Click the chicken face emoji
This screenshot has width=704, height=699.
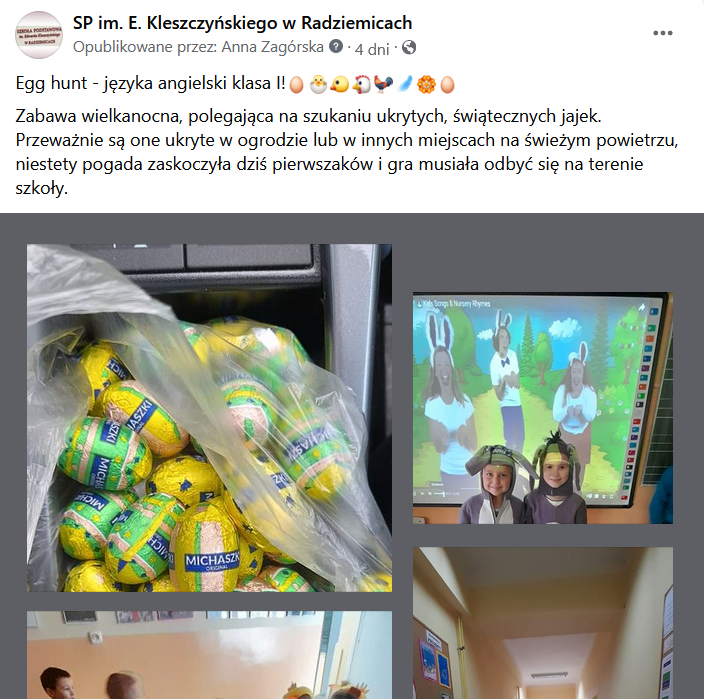pos(362,84)
